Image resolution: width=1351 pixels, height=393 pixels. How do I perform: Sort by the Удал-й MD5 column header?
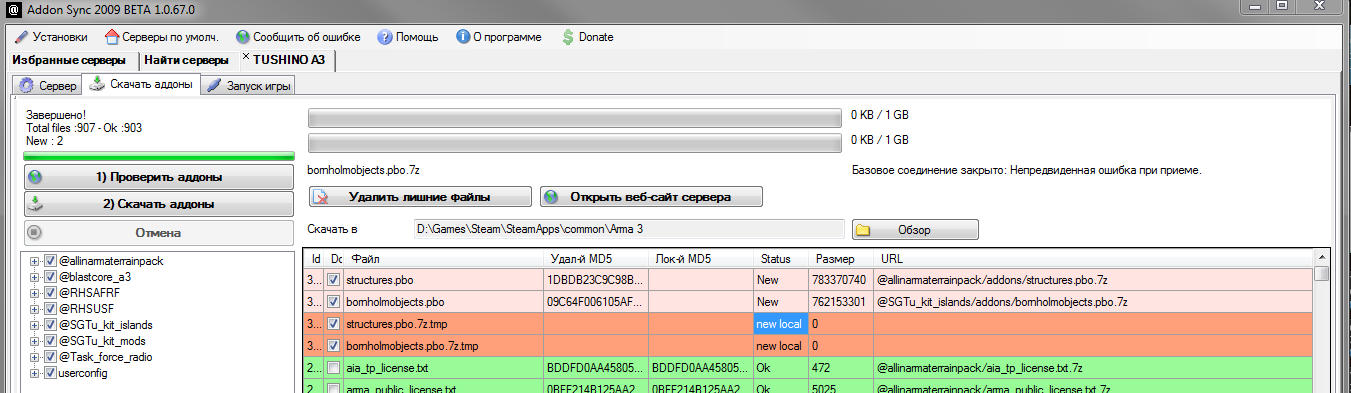coord(596,259)
